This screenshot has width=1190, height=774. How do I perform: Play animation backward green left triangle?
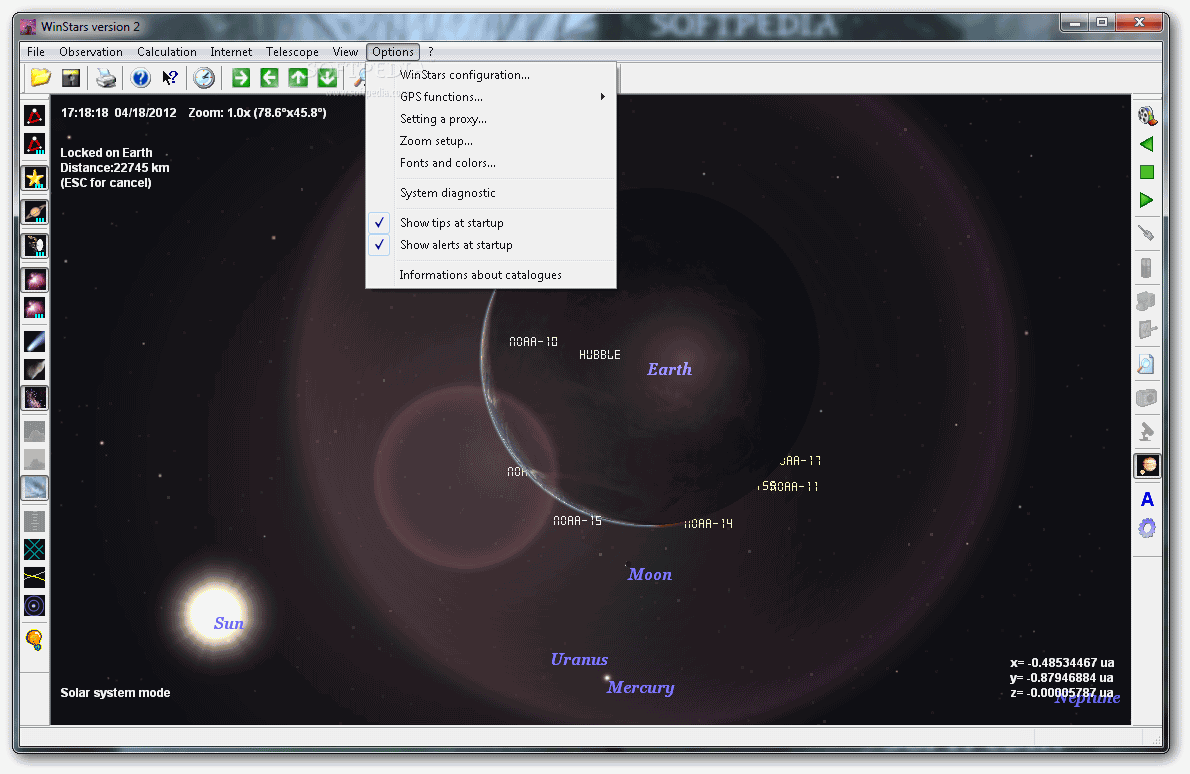(1147, 143)
